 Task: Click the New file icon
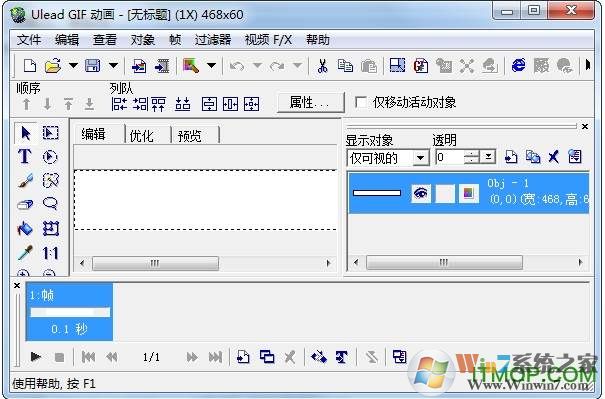click(x=30, y=66)
